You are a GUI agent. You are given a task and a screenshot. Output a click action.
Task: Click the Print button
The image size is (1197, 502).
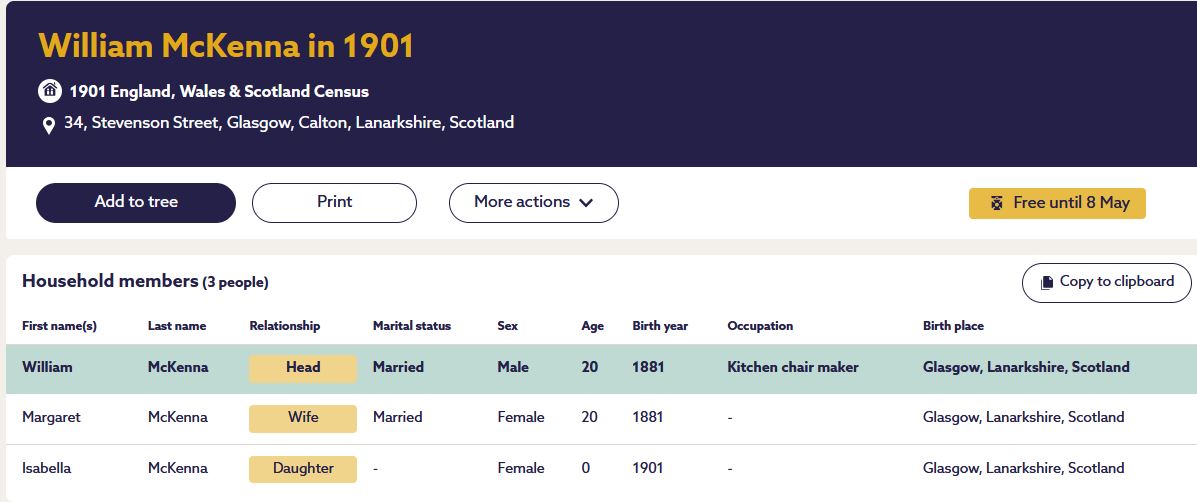pos(334,202)
